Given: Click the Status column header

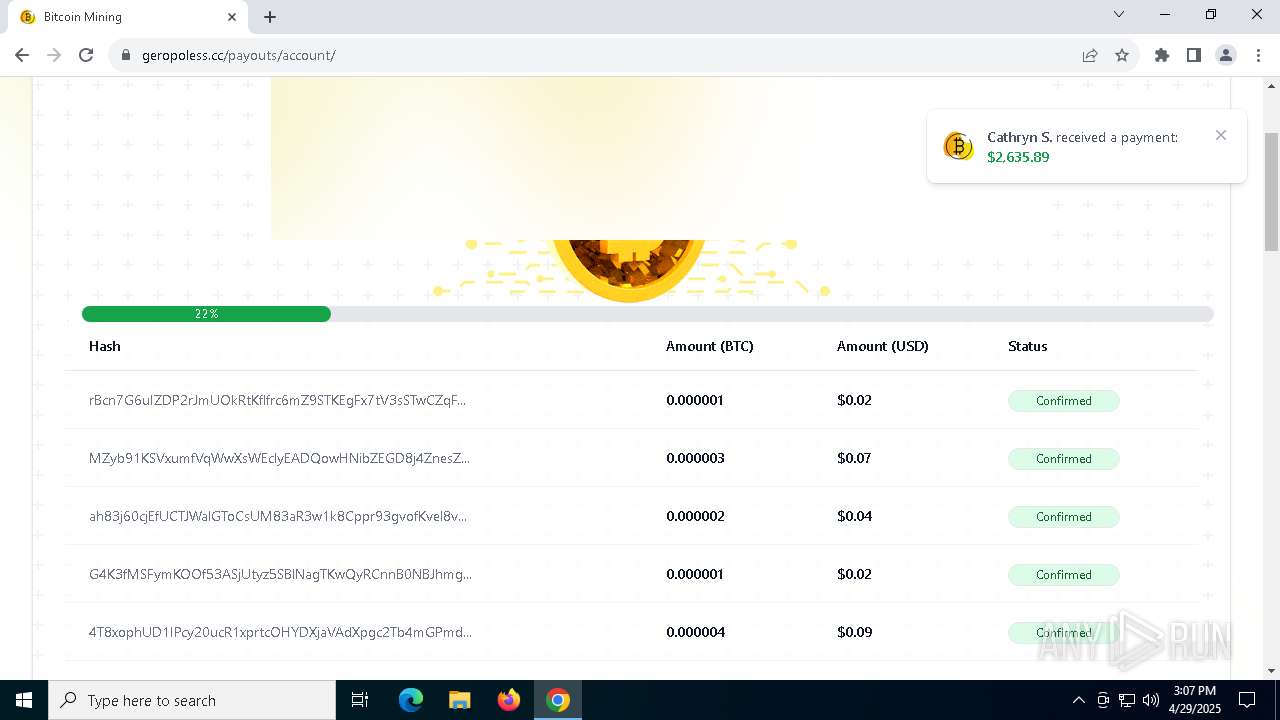Looking at the screenshot, I should (x=1028, y=346).
